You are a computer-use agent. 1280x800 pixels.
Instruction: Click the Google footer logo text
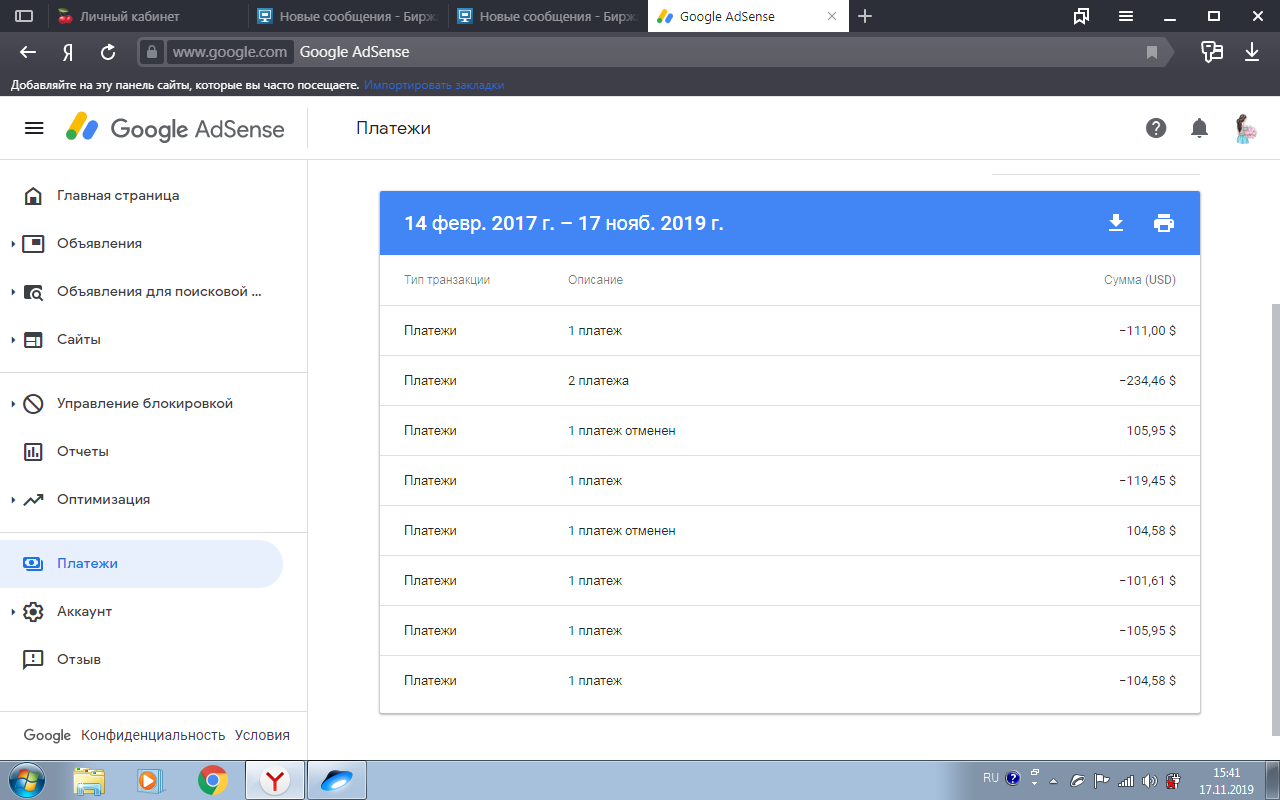[47, 735]
